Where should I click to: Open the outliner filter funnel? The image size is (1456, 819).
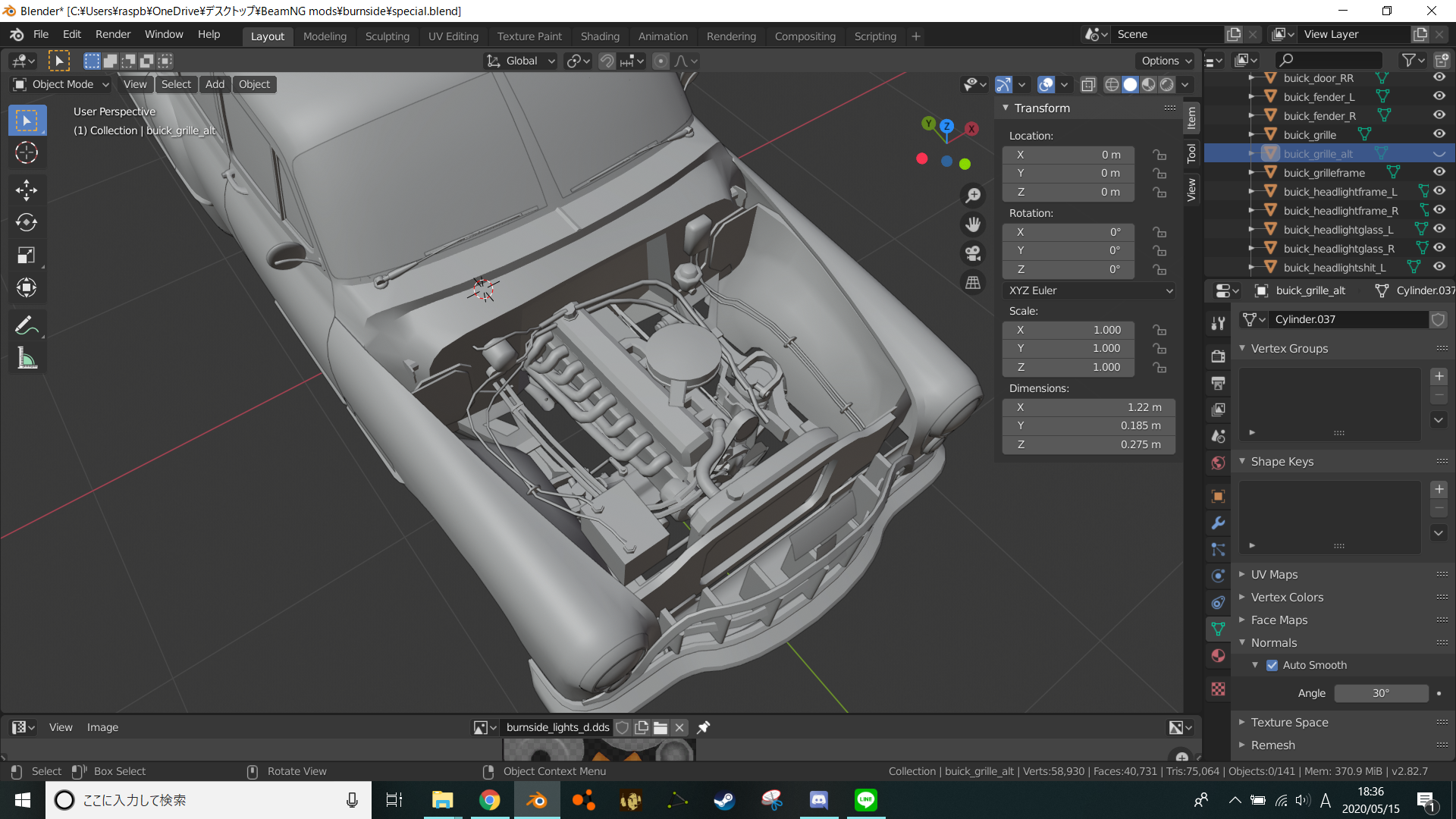[x=1409, y=60]
